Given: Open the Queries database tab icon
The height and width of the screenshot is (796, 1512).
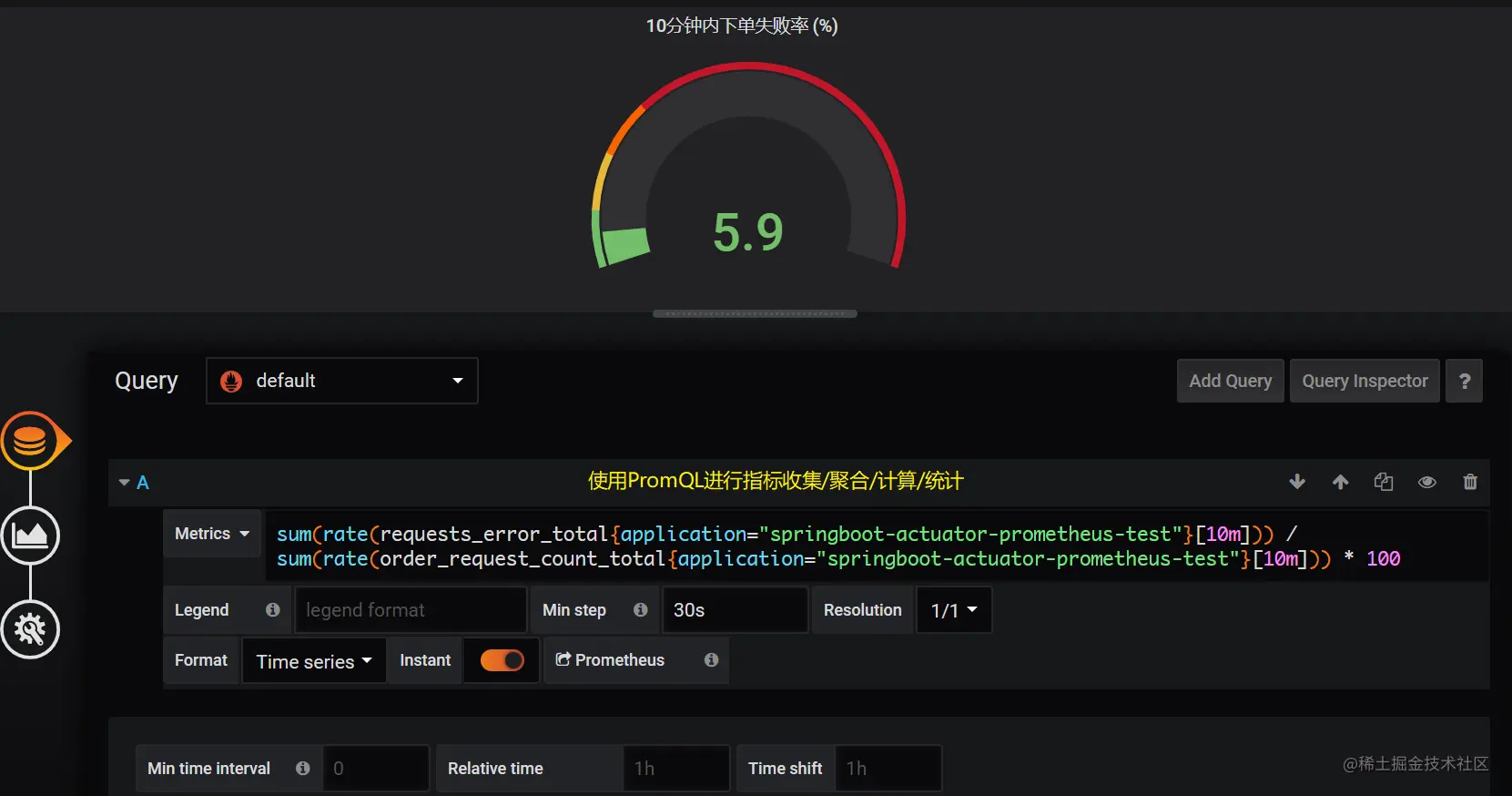Looking at the screenshot, I should [31, 442].
